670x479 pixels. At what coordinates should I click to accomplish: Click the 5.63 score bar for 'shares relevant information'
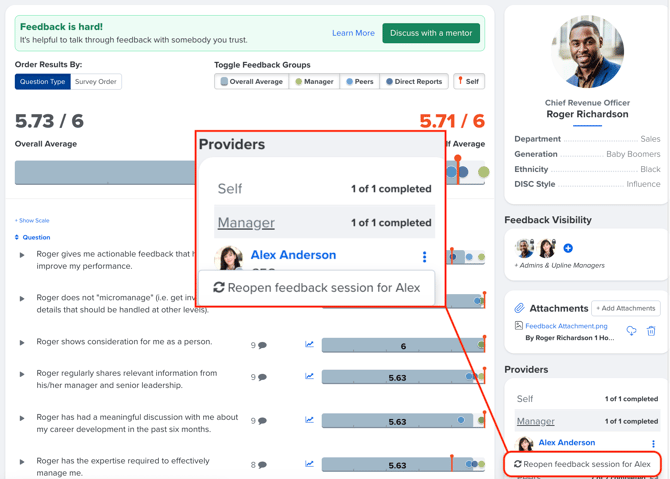click(397, 378)
